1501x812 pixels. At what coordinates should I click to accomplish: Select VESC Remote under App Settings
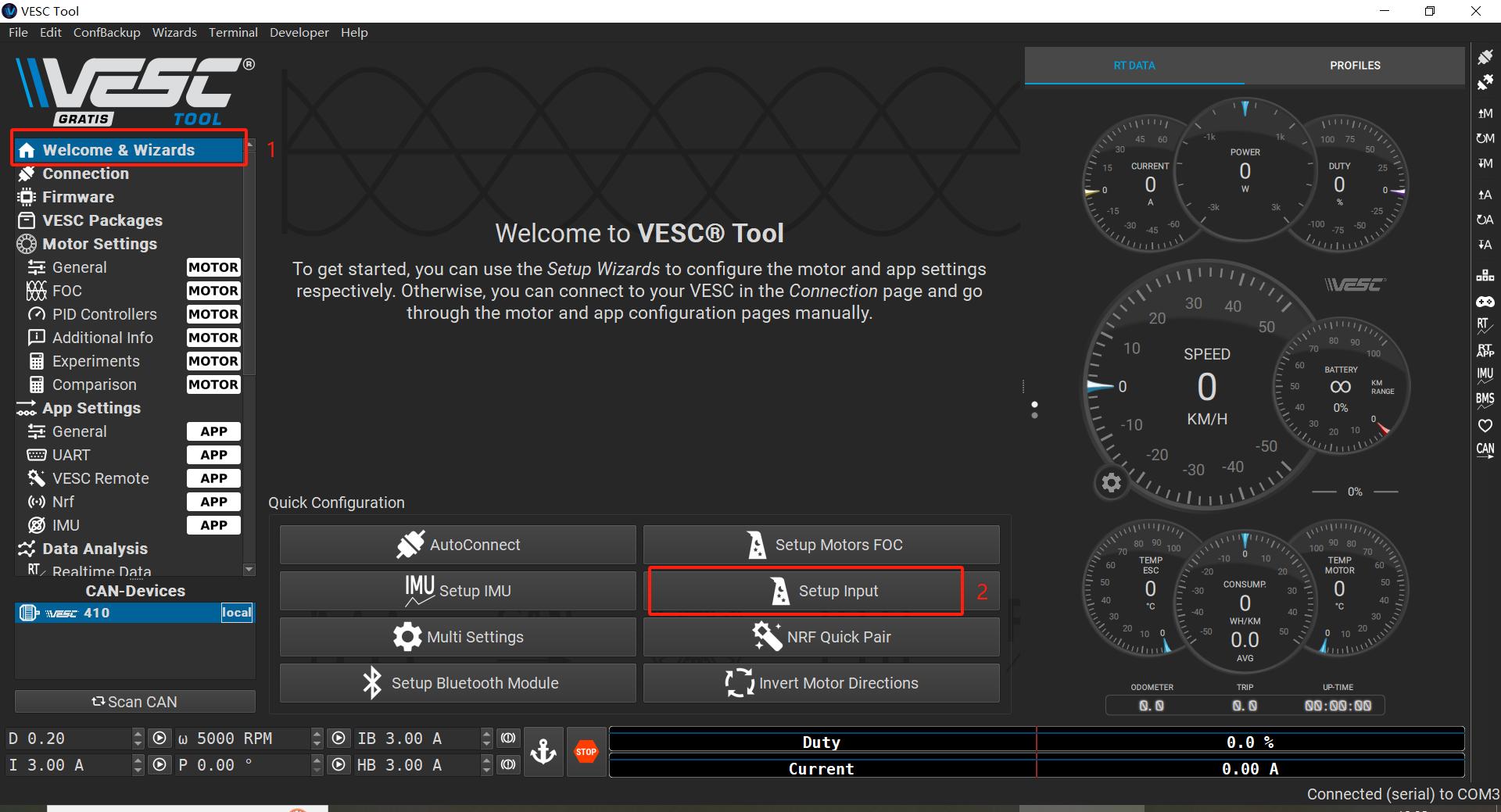coord(129,478)
